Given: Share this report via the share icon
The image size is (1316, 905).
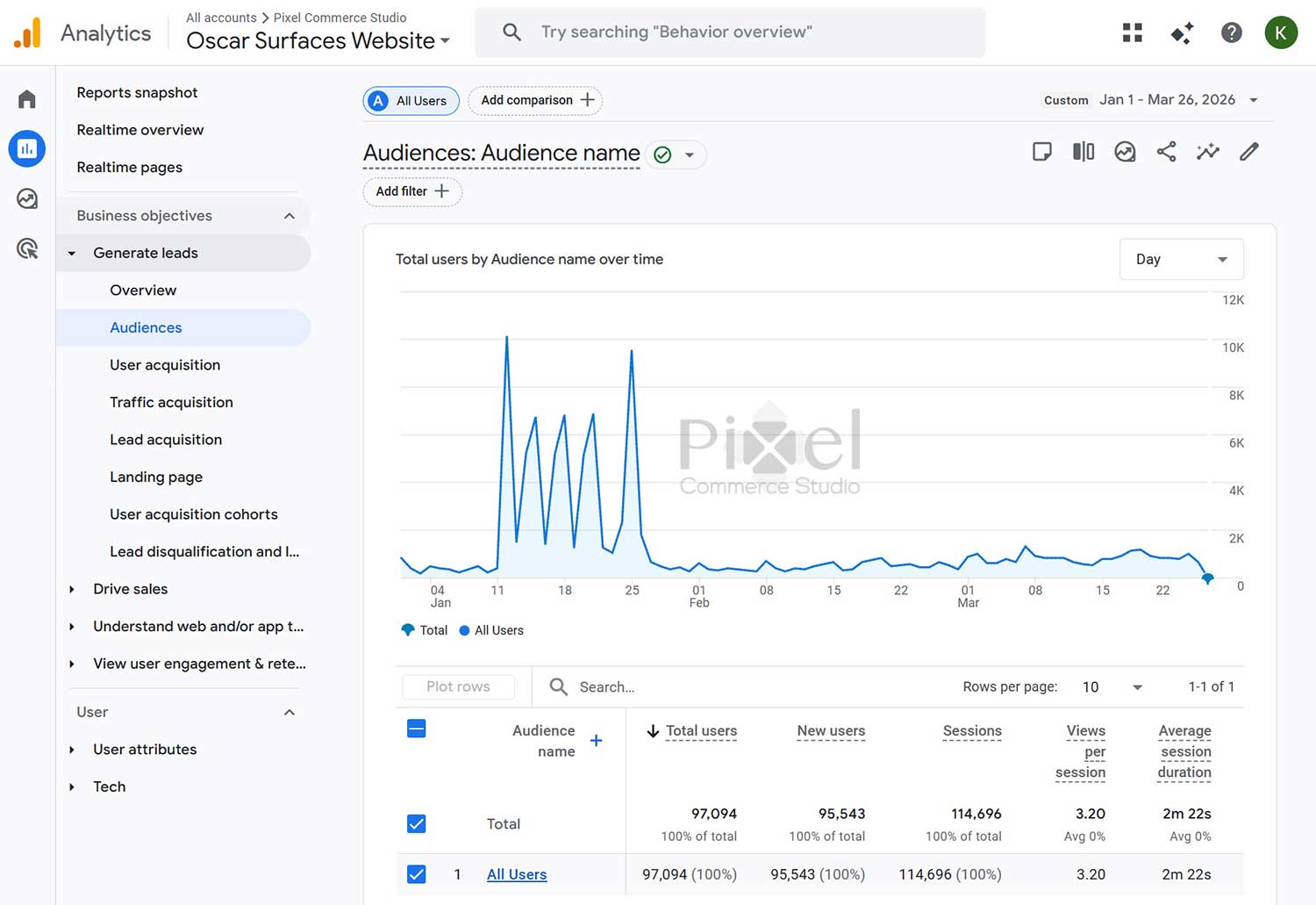Looking at the screenshot, I should point(1167,151).
